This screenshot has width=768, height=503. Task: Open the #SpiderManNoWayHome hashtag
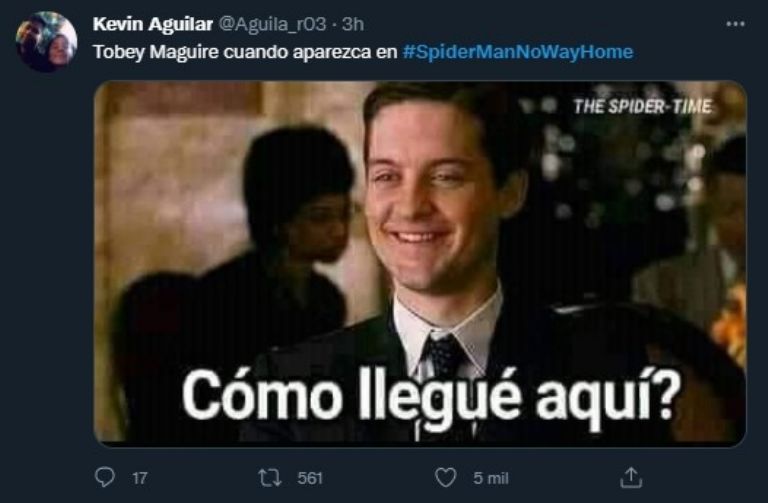[x=518, y=52]
